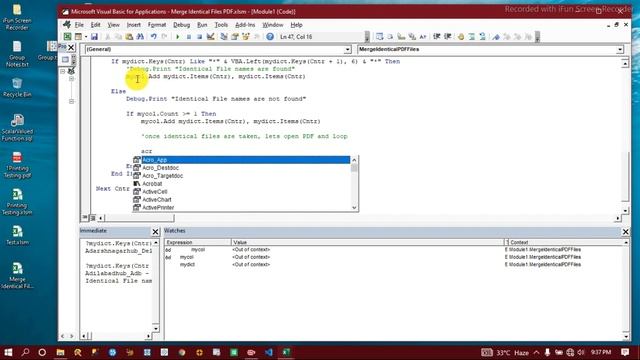Click the Value column header in Watches
The image size is (640, 360).
(x=367, y=242)
